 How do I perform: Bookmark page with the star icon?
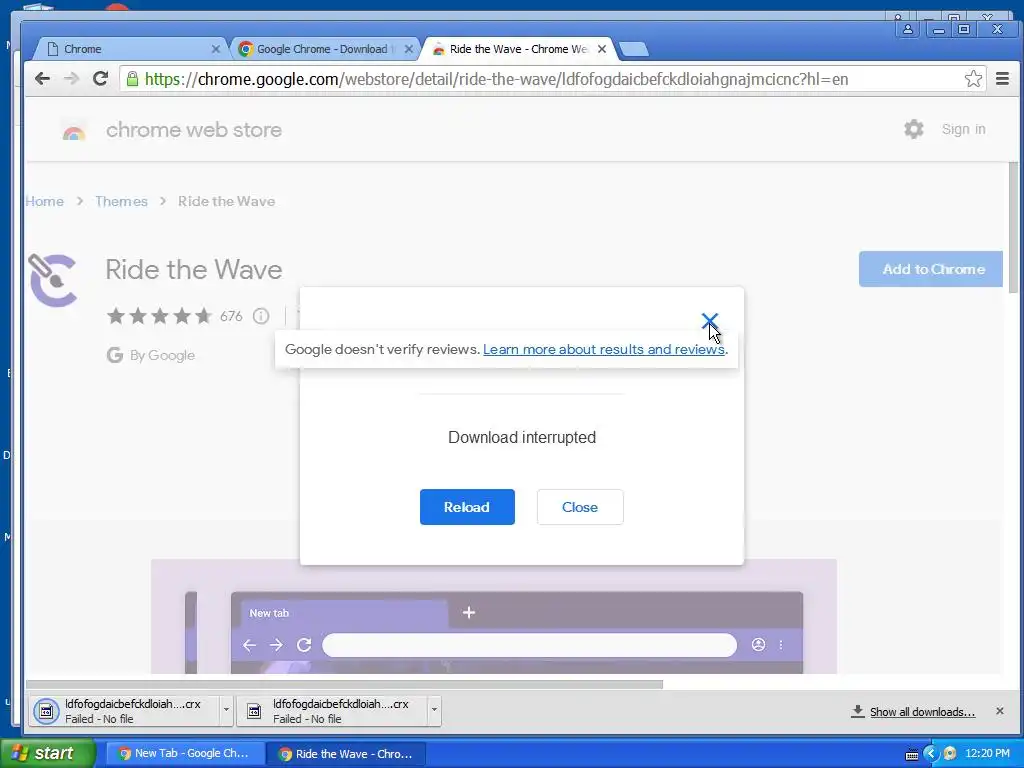973,79
